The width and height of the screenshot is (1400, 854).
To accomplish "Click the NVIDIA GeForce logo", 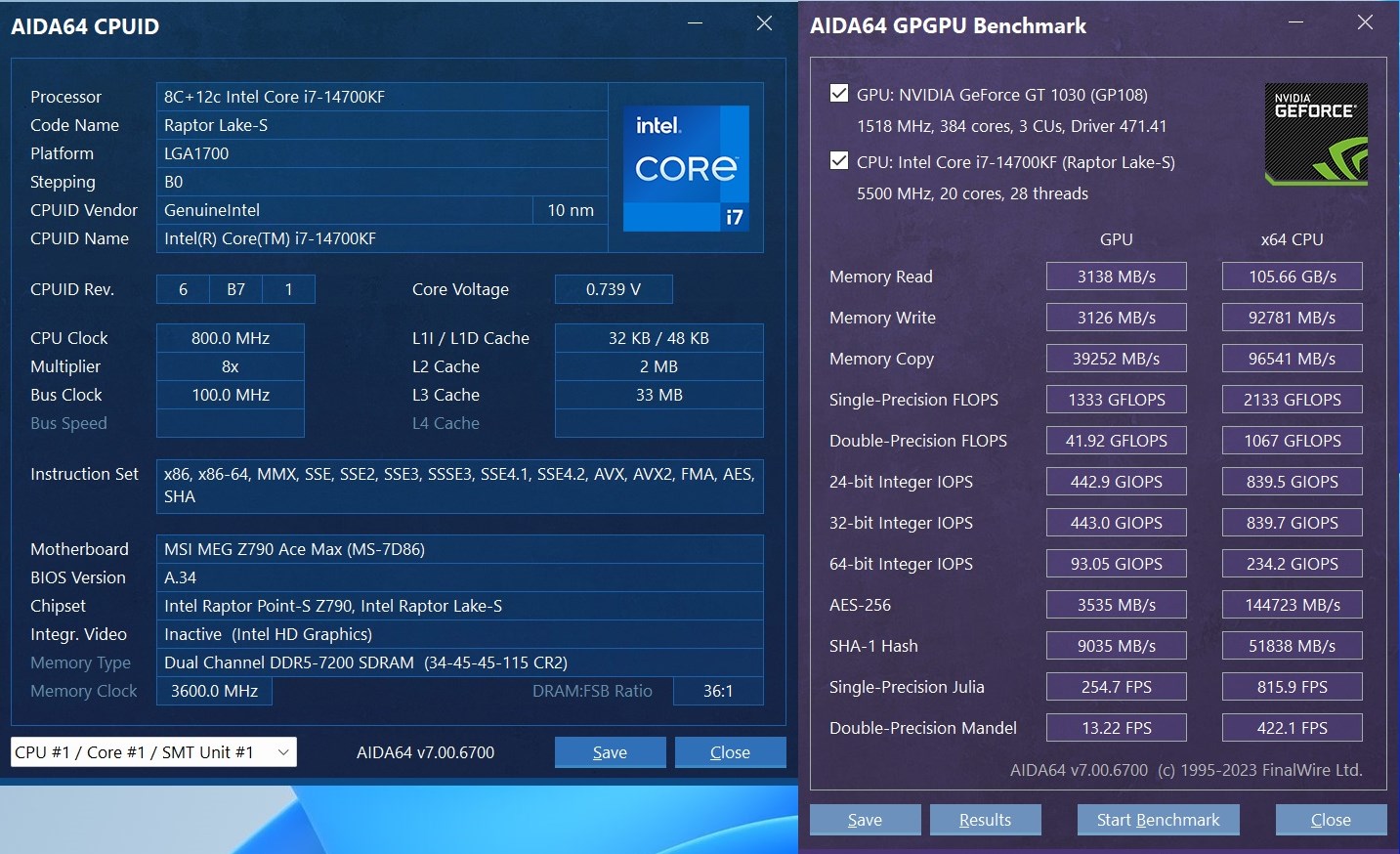I will [1315, 134].
